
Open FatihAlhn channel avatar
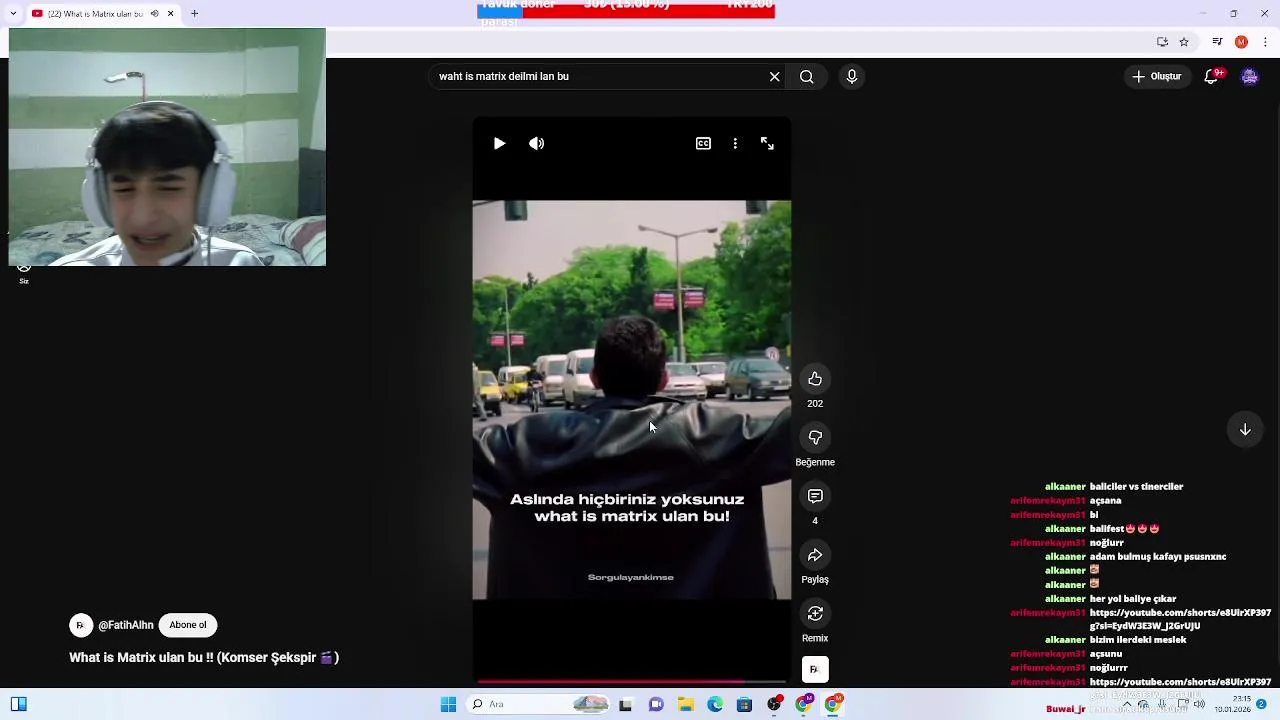click(81, 625)
